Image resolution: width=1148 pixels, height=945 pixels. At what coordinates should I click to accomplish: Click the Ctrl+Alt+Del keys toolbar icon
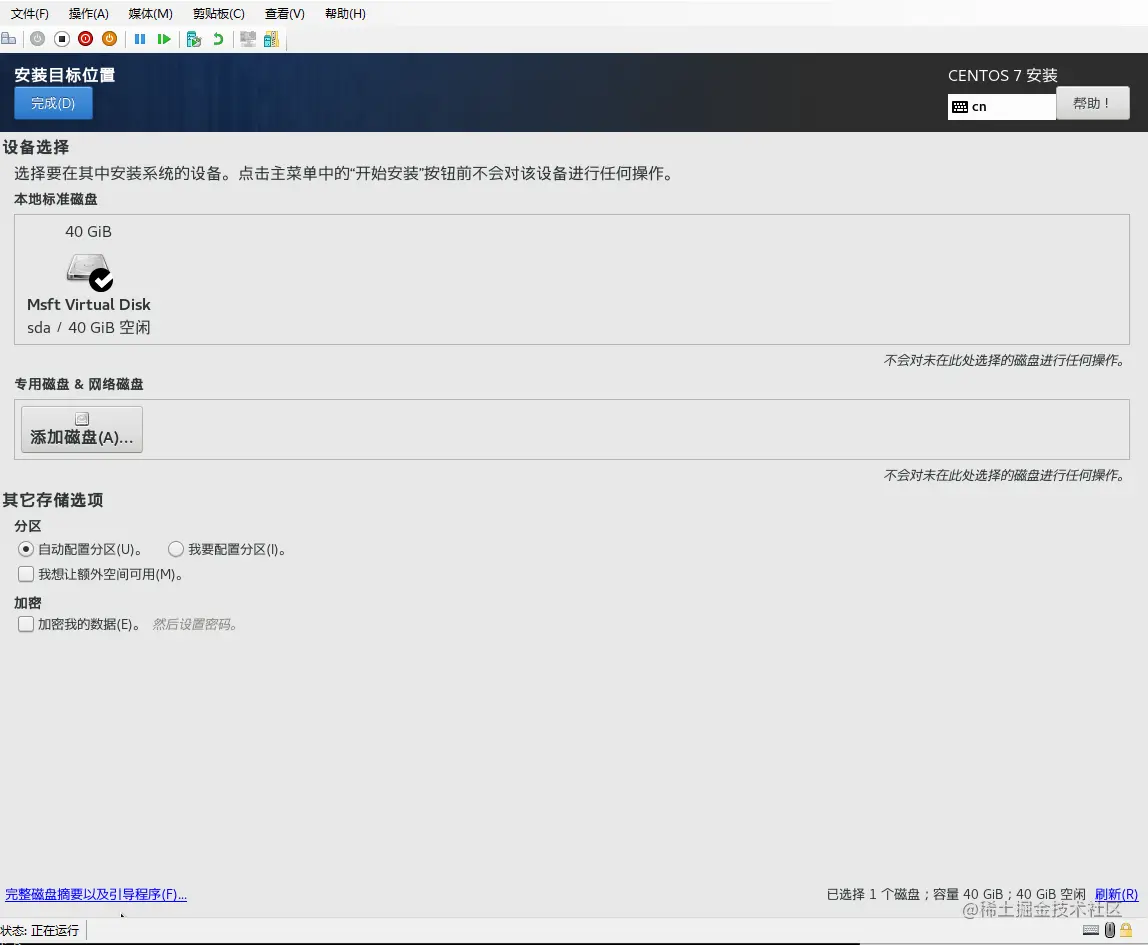pyautogui.click(x=9, y=39)
